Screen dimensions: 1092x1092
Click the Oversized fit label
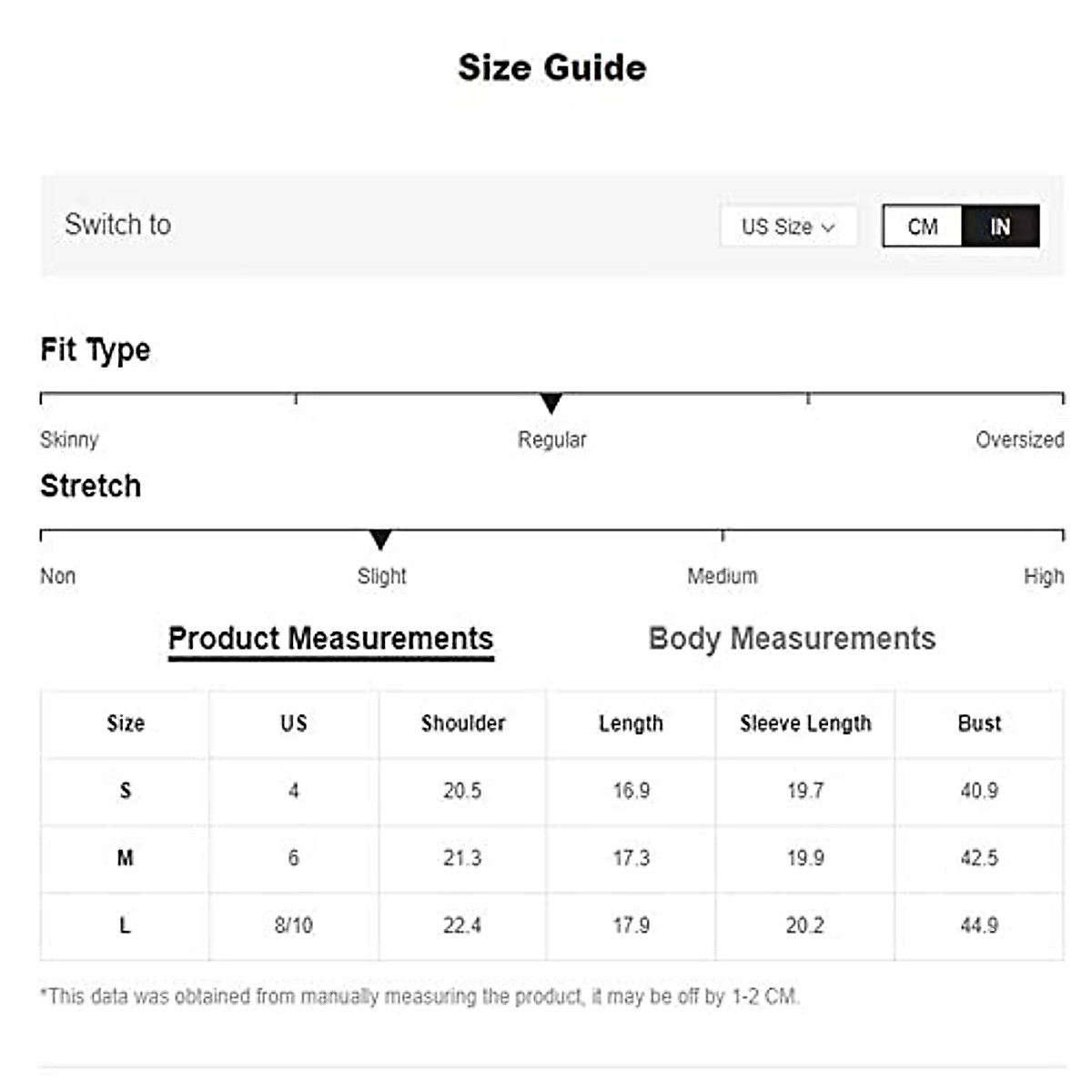click(1019, 440)
